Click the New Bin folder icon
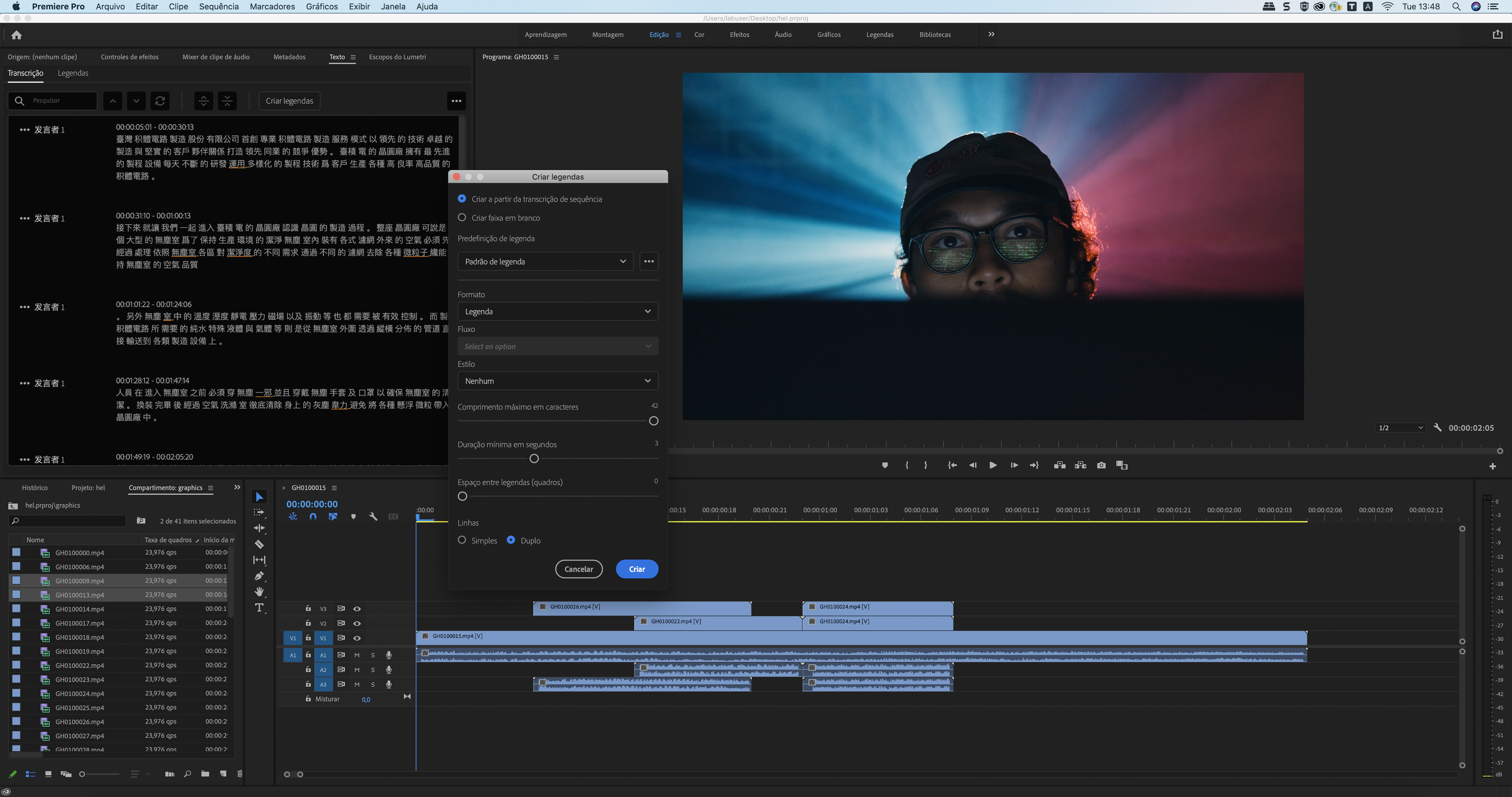Image resolution: width=1512 pixels, height=797 pixels. [x=205, y=773]
